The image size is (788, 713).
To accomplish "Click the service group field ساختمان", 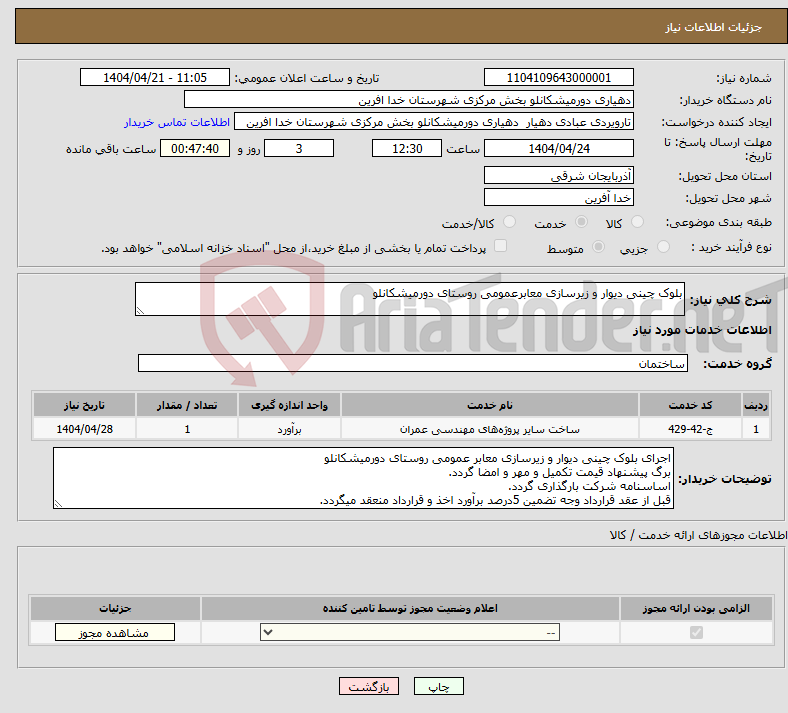I will coord(413,363).
